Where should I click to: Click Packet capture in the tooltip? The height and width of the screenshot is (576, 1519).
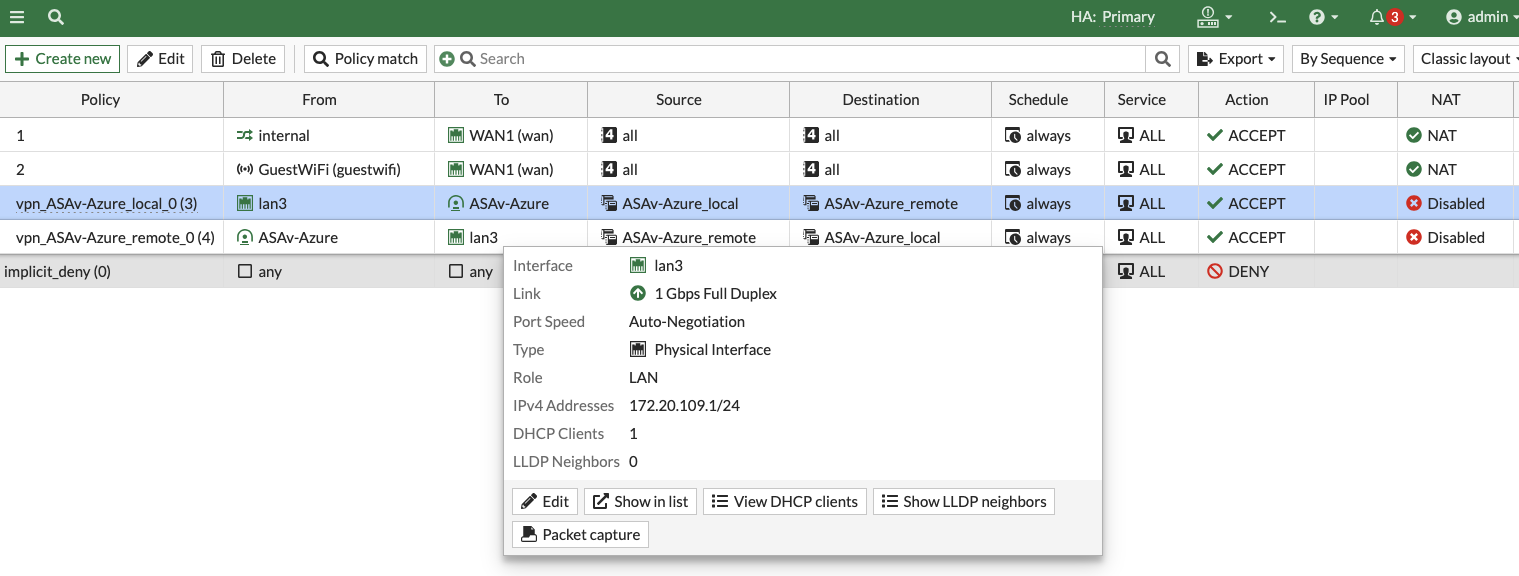580,535
